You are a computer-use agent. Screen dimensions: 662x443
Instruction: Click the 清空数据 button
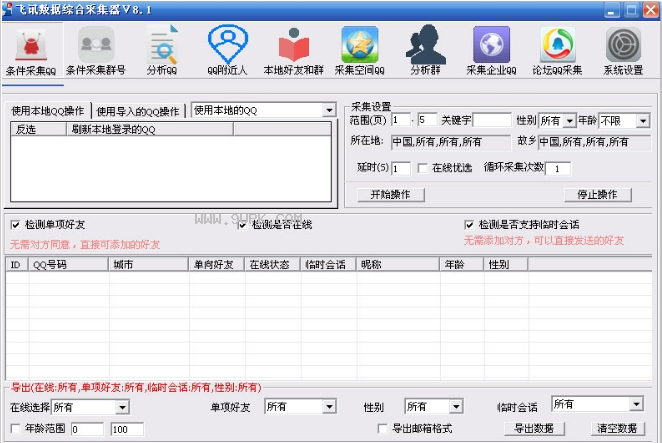(x=618, y=428)
